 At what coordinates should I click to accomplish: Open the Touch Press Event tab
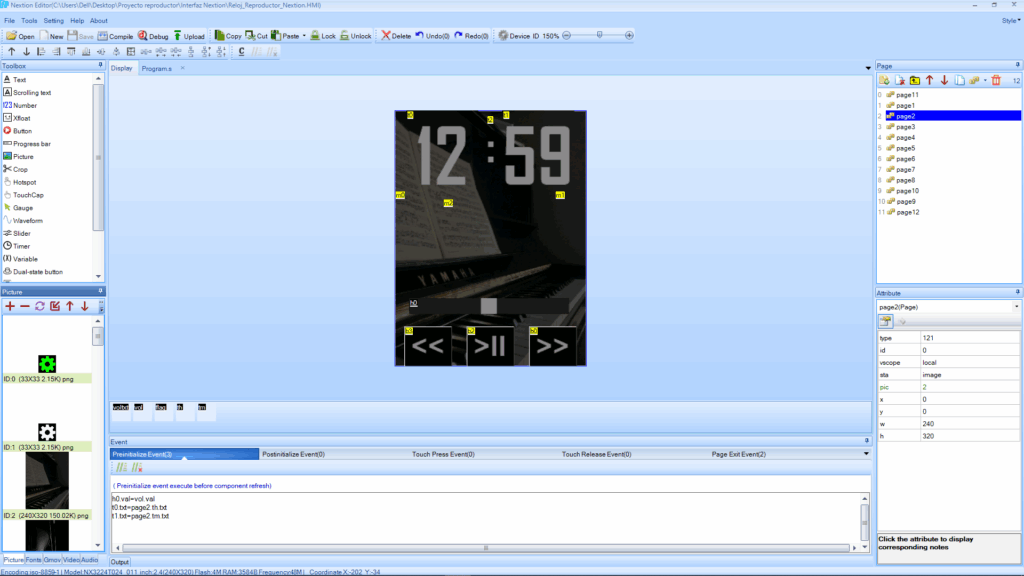[443, 454]
